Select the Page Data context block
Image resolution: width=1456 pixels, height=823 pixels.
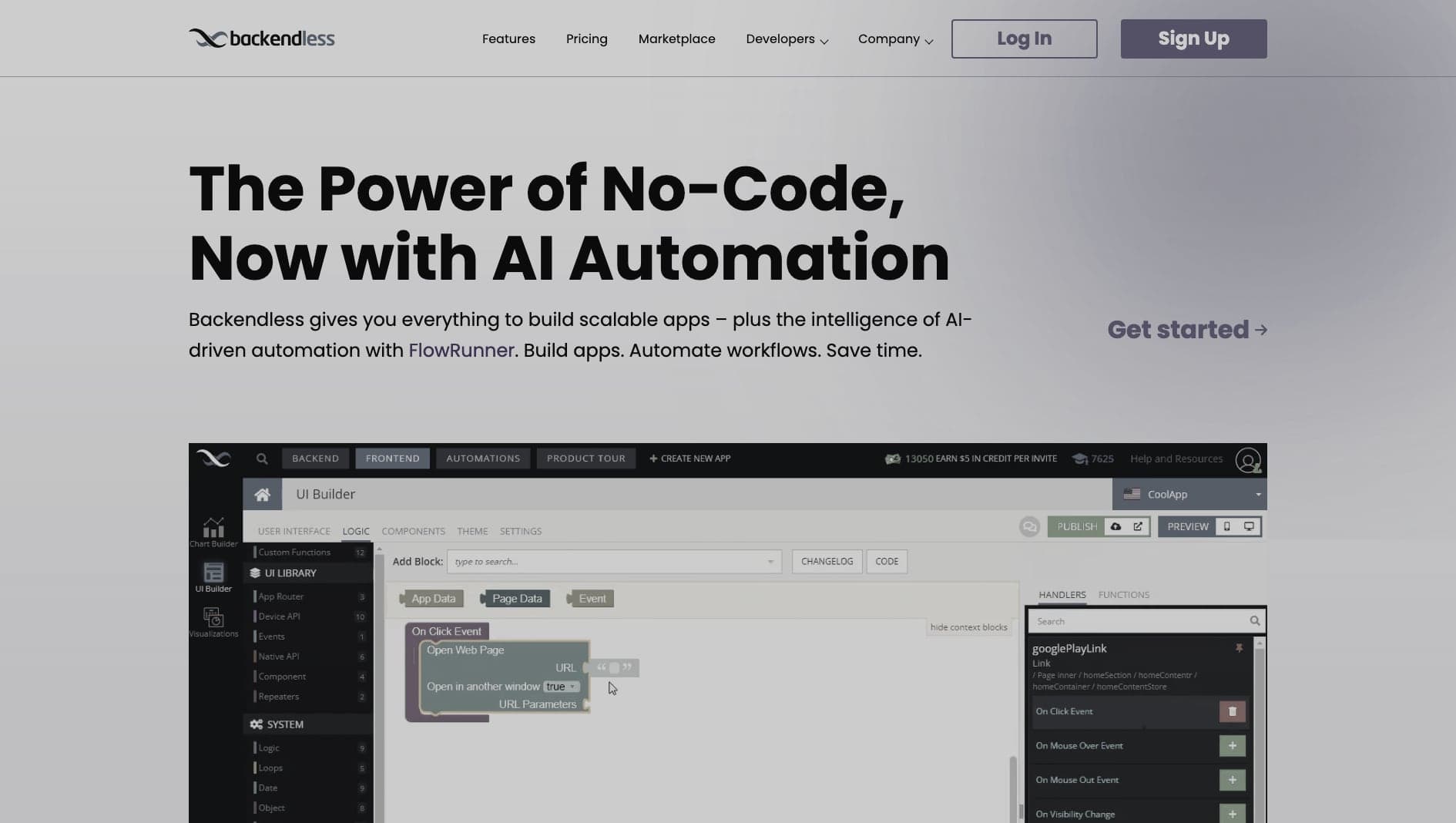(515, 599)
